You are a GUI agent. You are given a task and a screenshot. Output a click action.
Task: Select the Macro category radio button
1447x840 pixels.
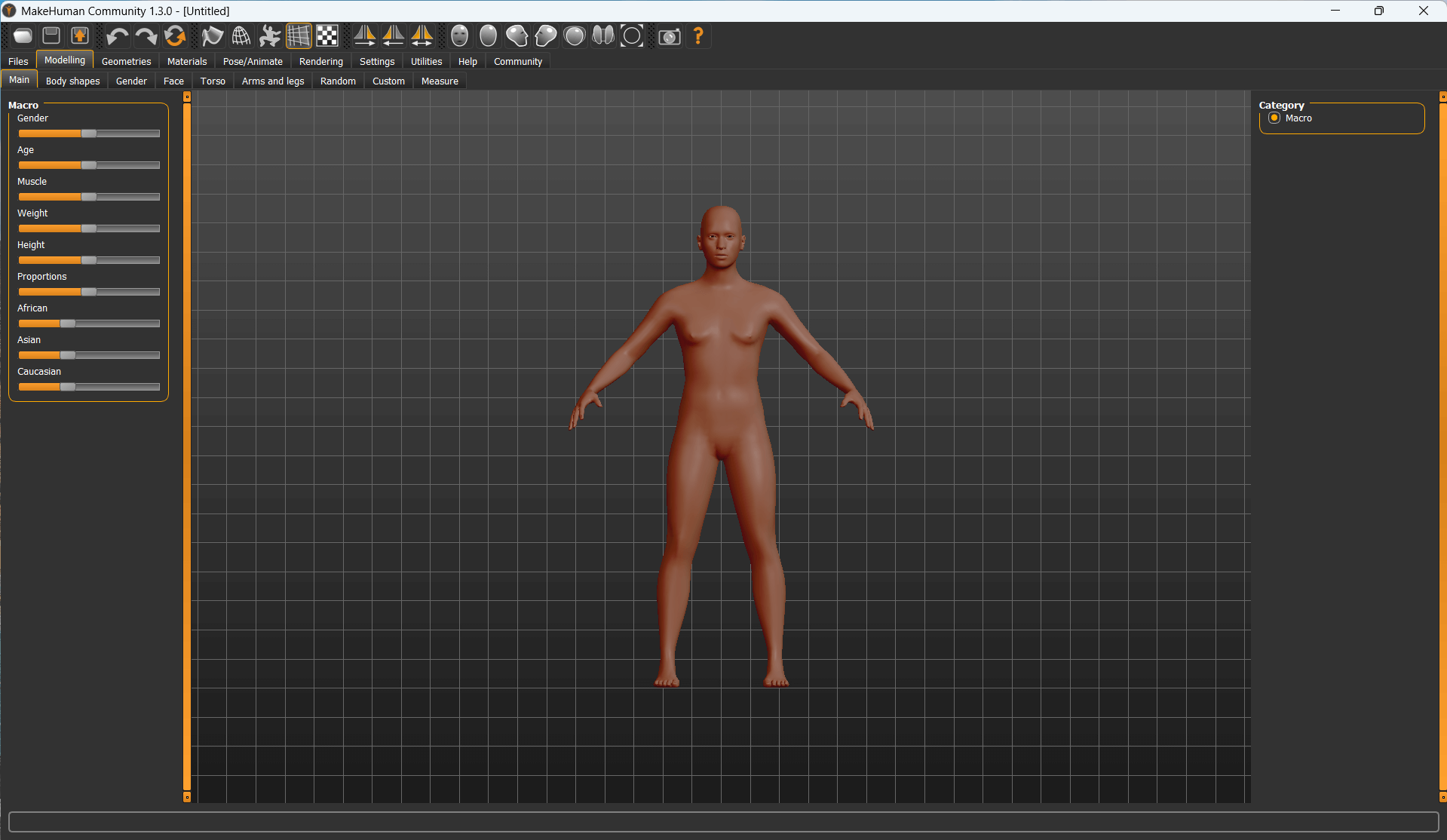(x=1274, y=118)
